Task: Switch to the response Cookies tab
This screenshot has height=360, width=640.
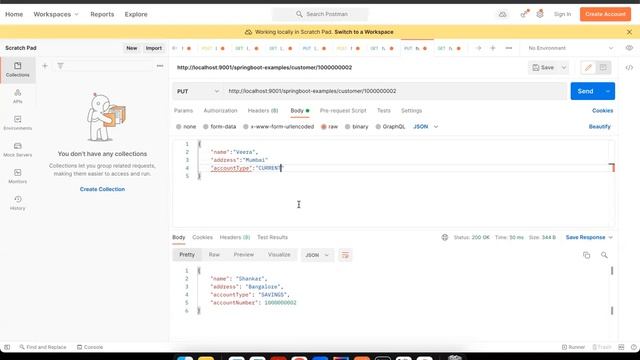Action: [x=202, y=237]
